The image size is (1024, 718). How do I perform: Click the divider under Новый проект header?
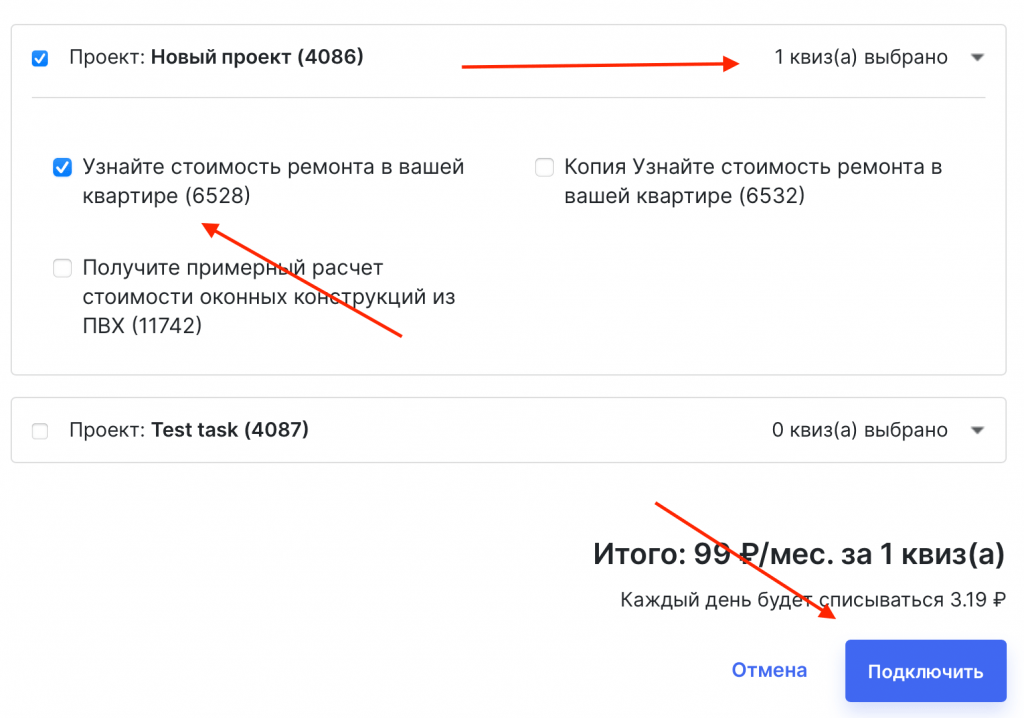(508, 98)
